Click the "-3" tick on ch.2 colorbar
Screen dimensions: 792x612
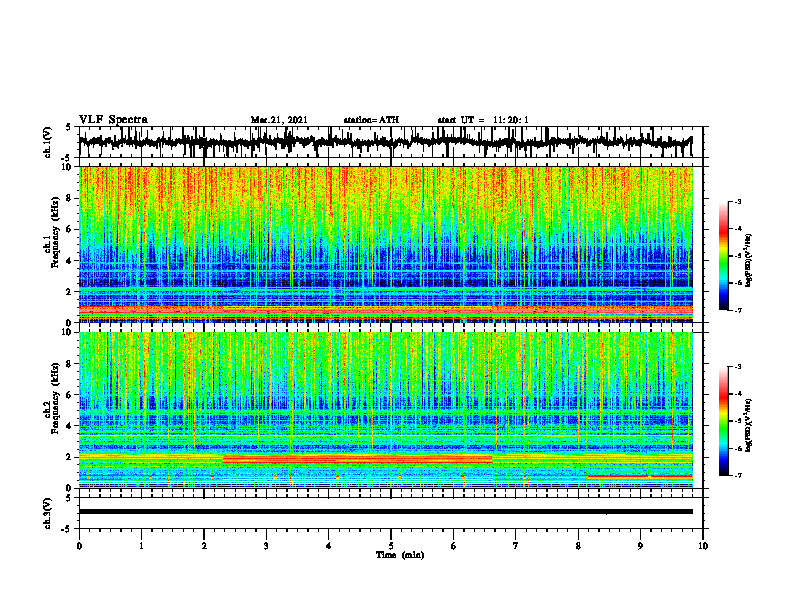(x=738, y=367)
